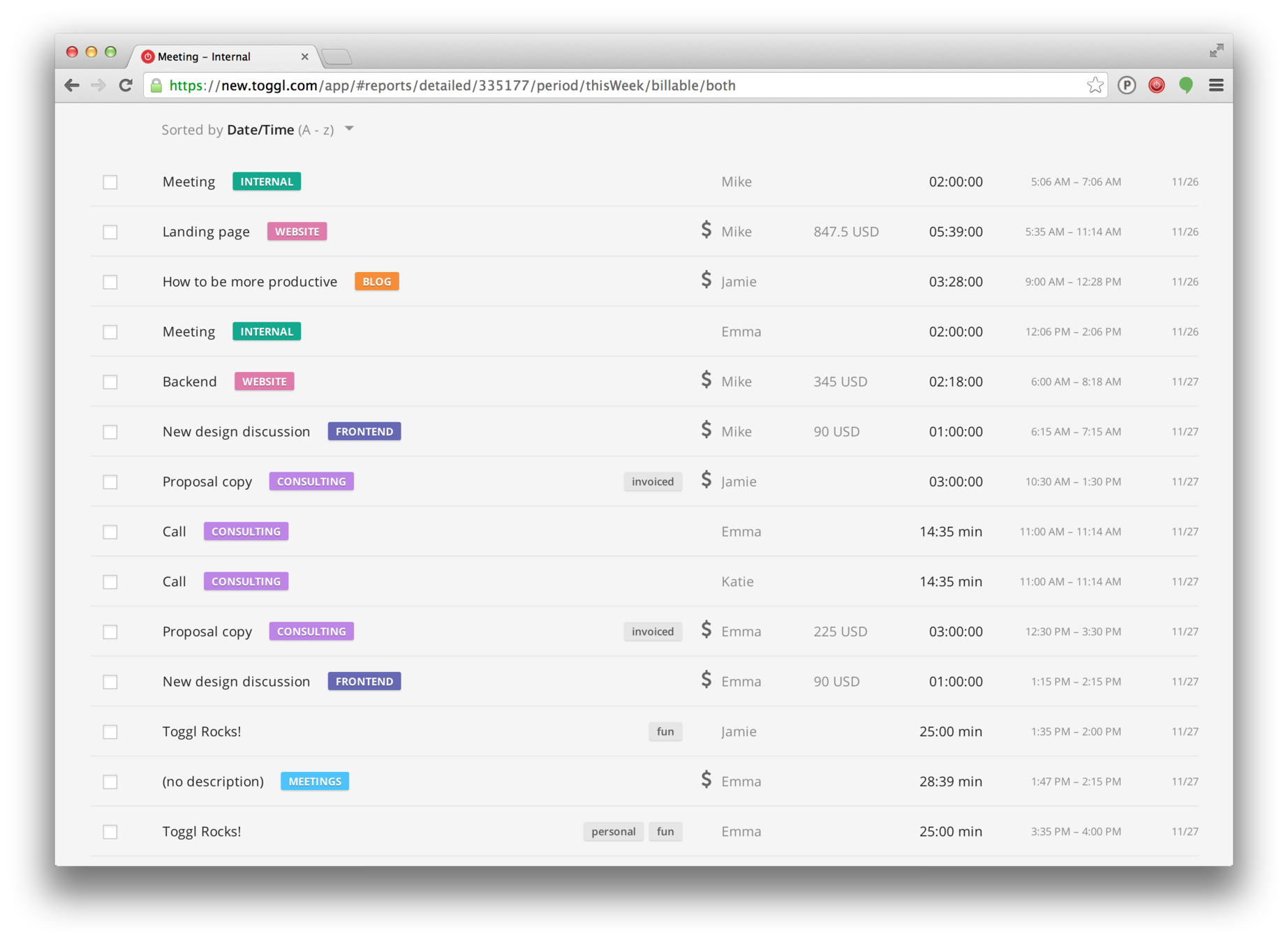Viewport: 1288px width, 942px height.
Task: Click the fullscreen arrows icon
Action: [1216, 50]
